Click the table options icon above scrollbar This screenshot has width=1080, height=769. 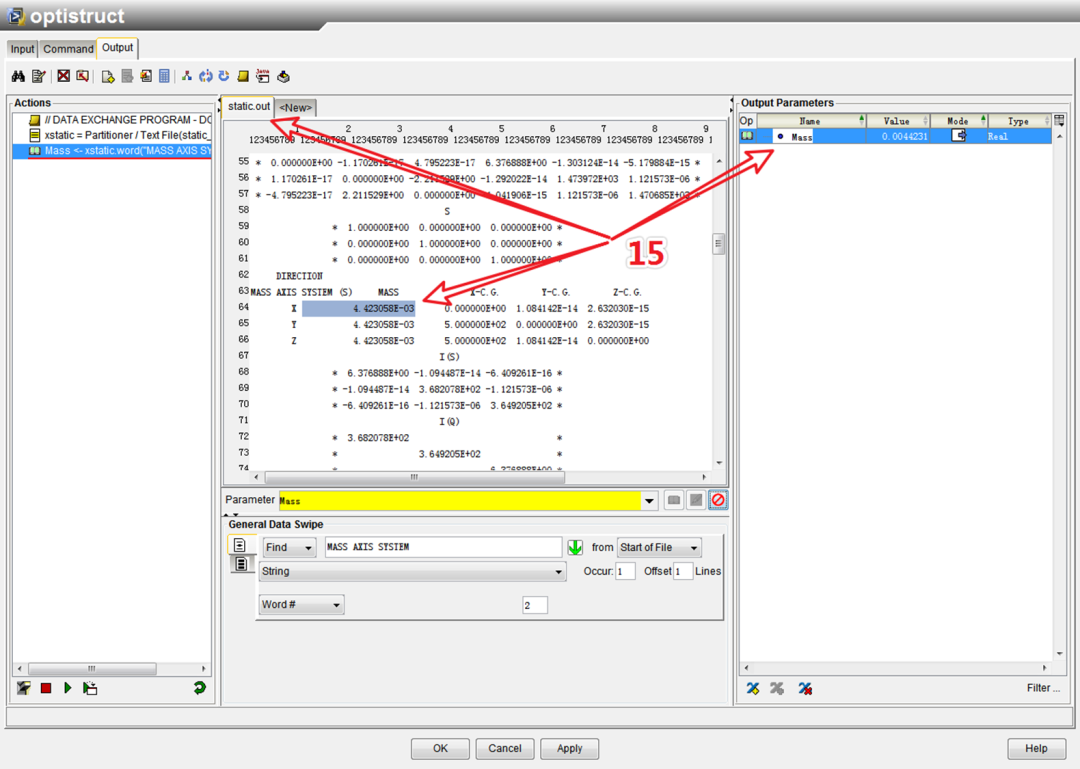click(1059, 121)
